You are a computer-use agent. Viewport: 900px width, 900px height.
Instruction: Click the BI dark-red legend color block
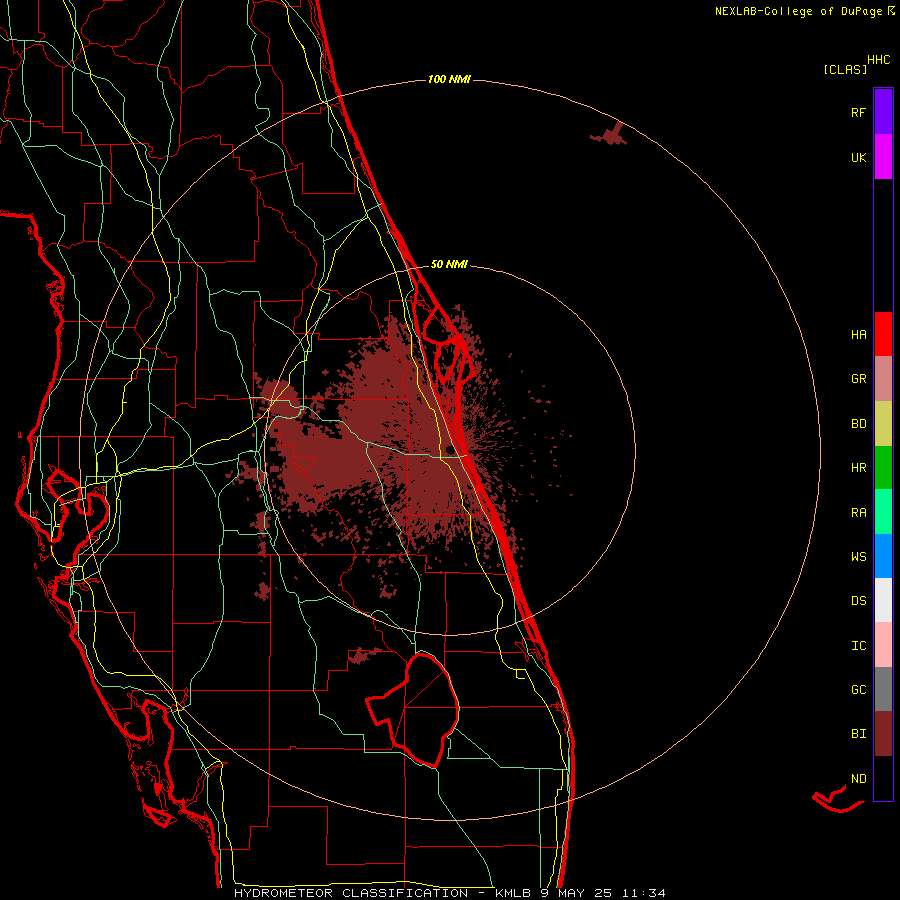(883, 733)
